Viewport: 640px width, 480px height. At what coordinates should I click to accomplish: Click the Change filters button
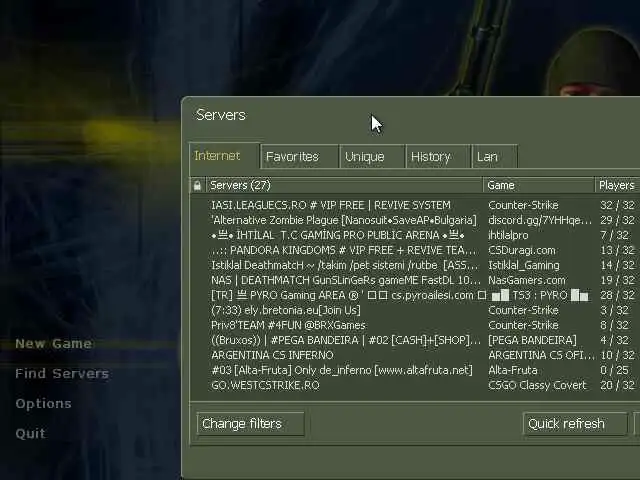251,424
